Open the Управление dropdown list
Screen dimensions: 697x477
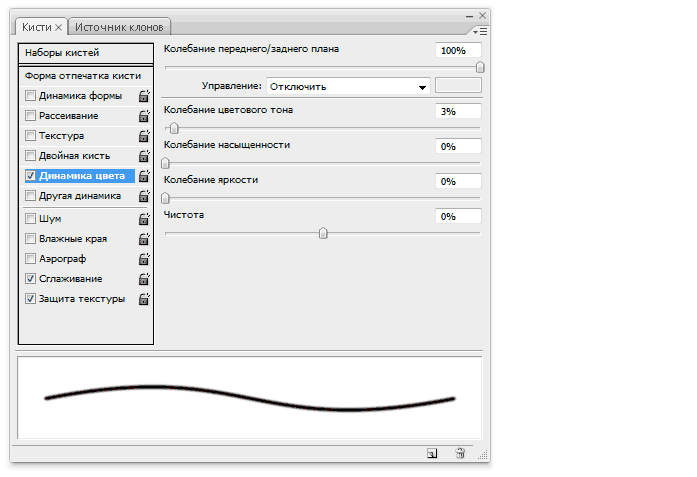(348, 87)
